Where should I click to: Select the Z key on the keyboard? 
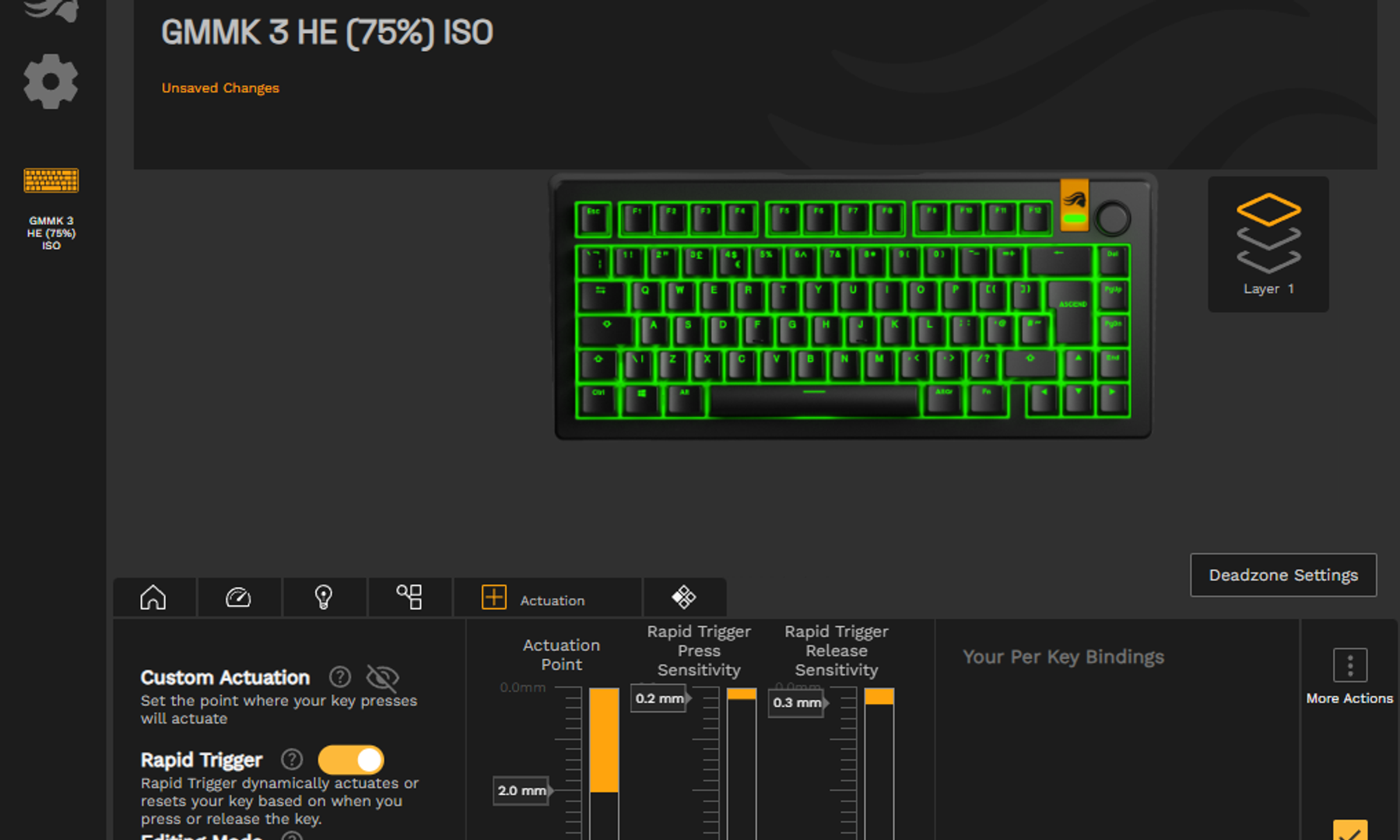pos(672,365)
